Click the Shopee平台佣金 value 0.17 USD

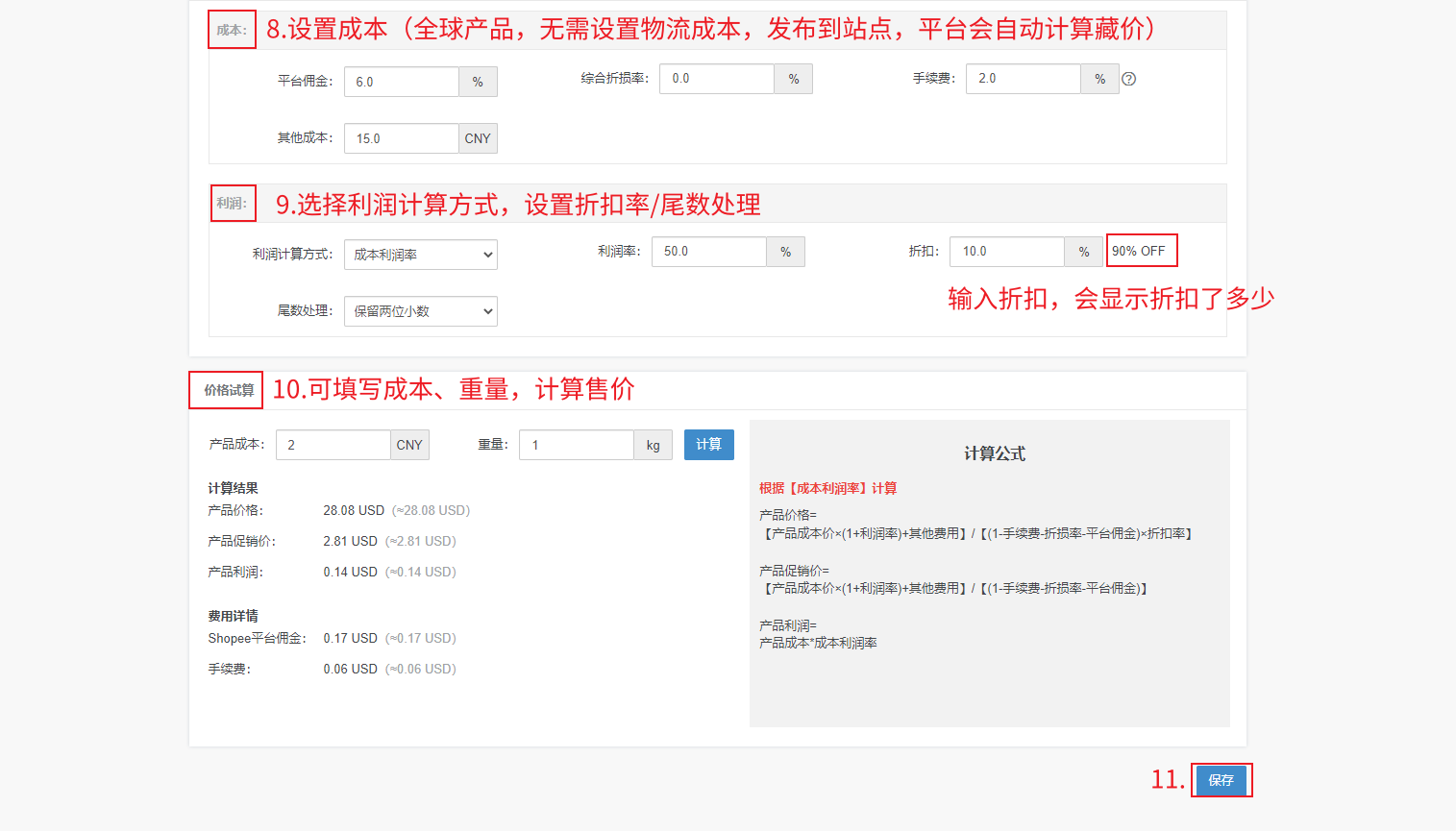350,638
